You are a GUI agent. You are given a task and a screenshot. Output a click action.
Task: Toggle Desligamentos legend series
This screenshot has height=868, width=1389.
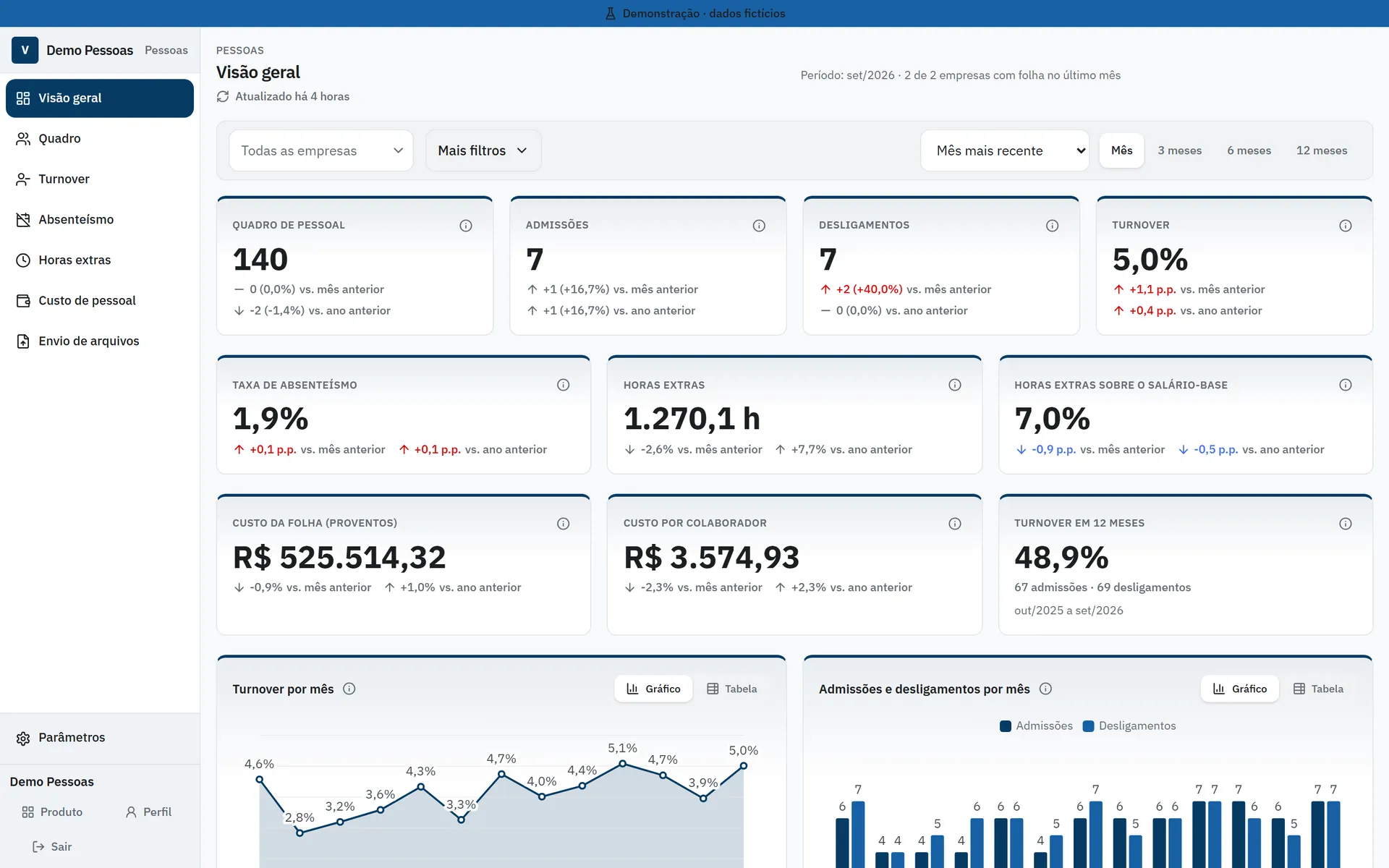pyautogui.click(x=1129, y=726)
